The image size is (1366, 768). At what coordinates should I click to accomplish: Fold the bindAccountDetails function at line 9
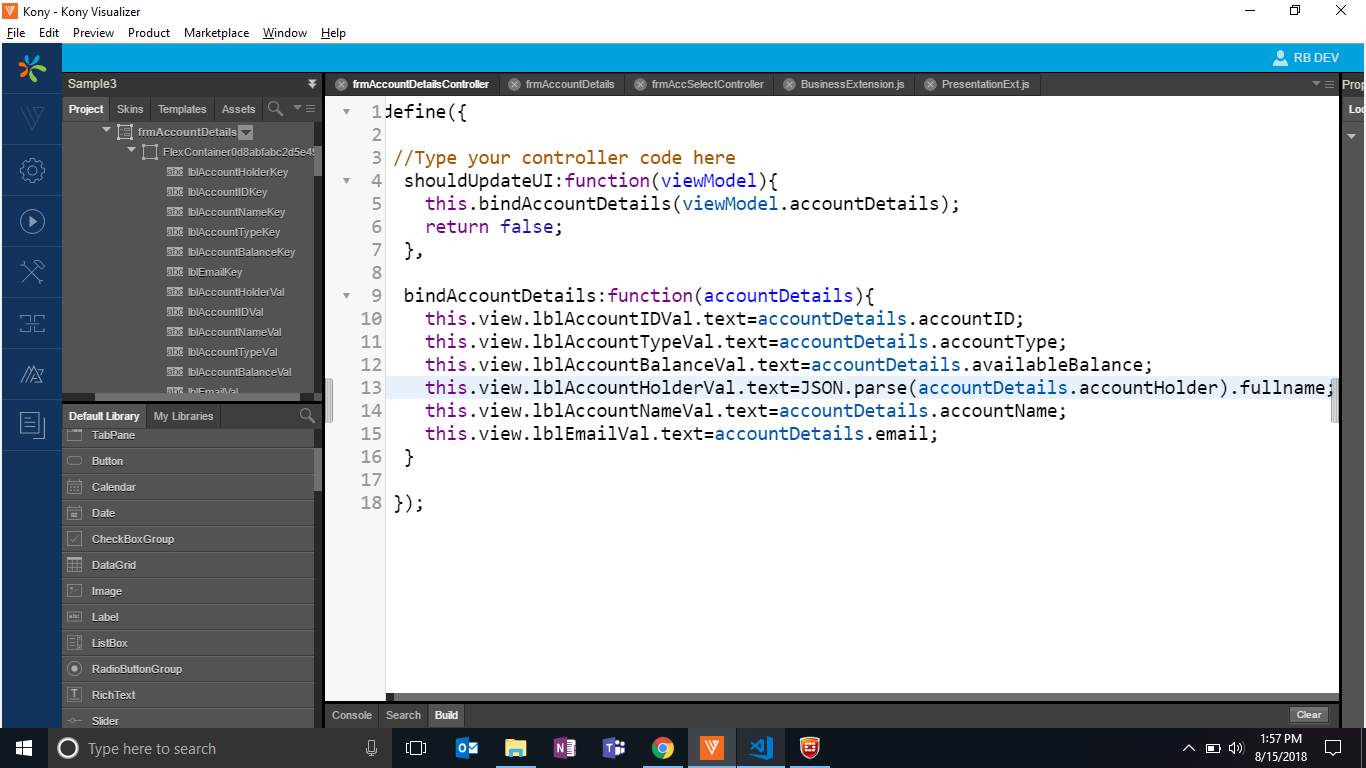coord(346,296)
